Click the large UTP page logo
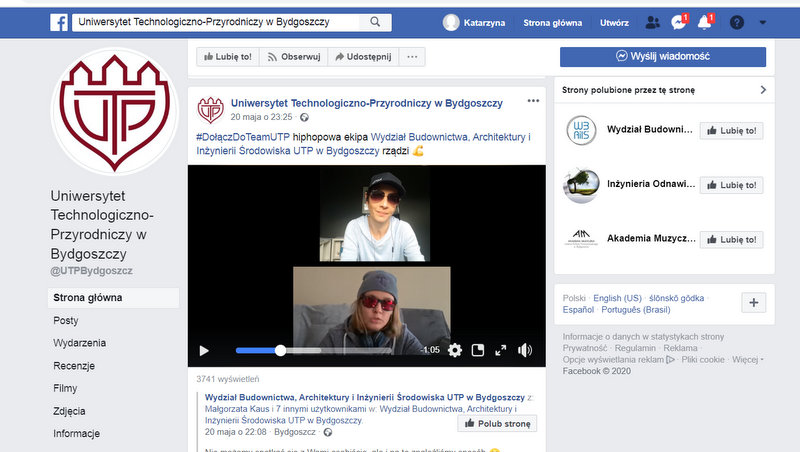The height and width of the screenshot is (452, 800). tap(114, 112)
